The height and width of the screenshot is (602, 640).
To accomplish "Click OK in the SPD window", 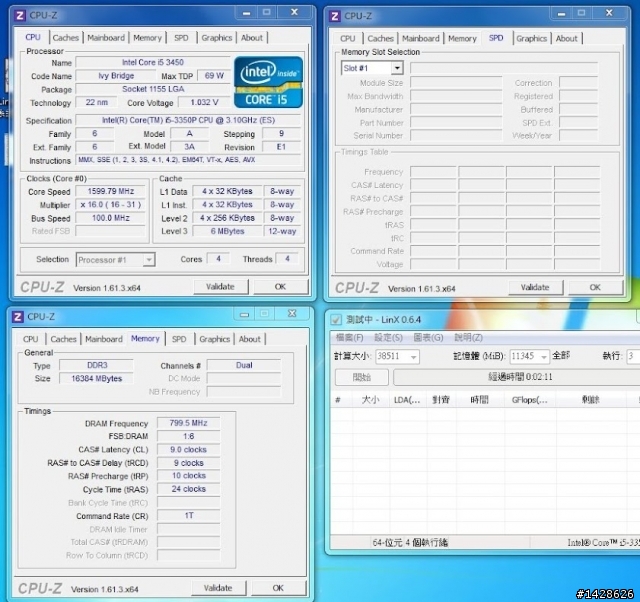I will click(x=595, y=287).
